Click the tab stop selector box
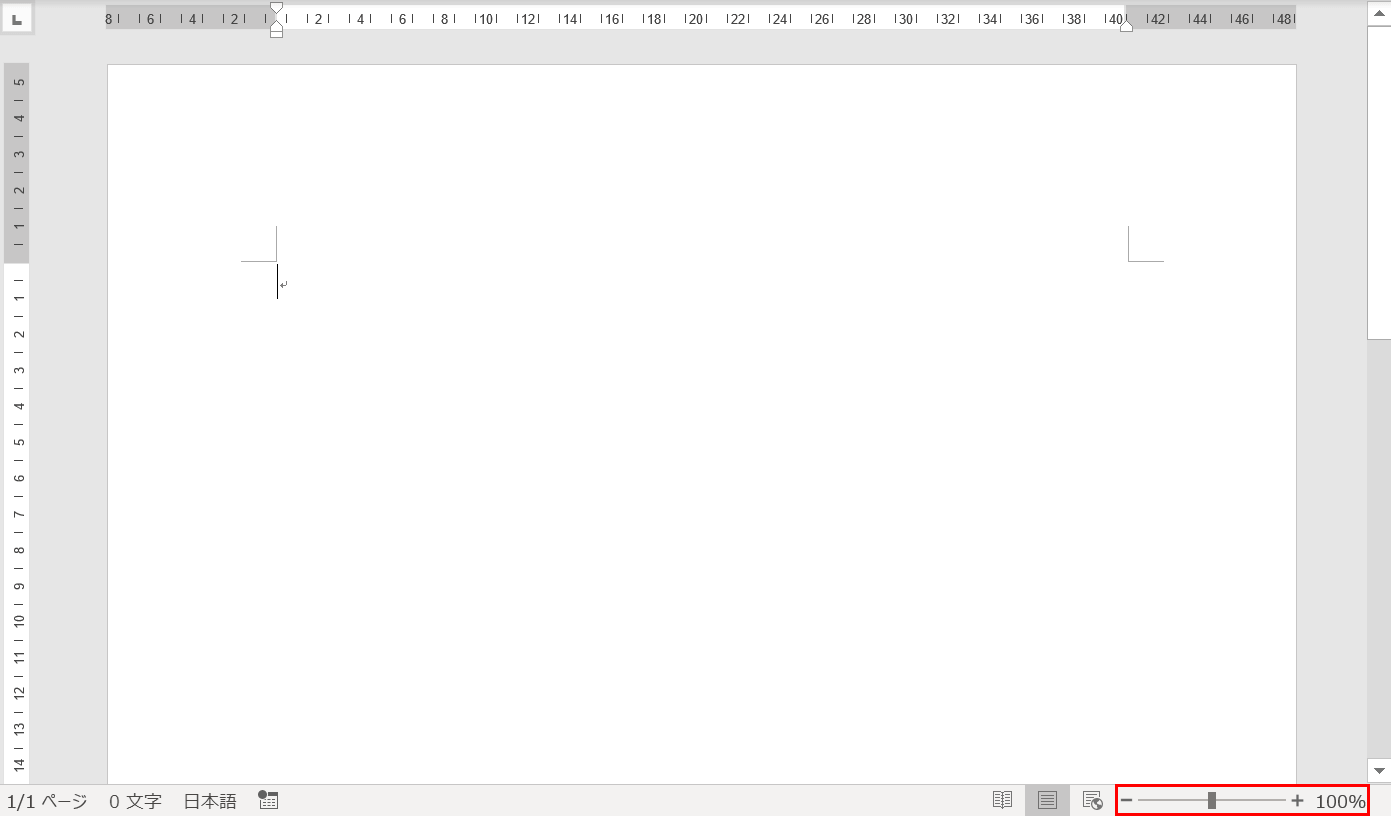Screen dimensions: 1391x816 (x=17, y=18)
